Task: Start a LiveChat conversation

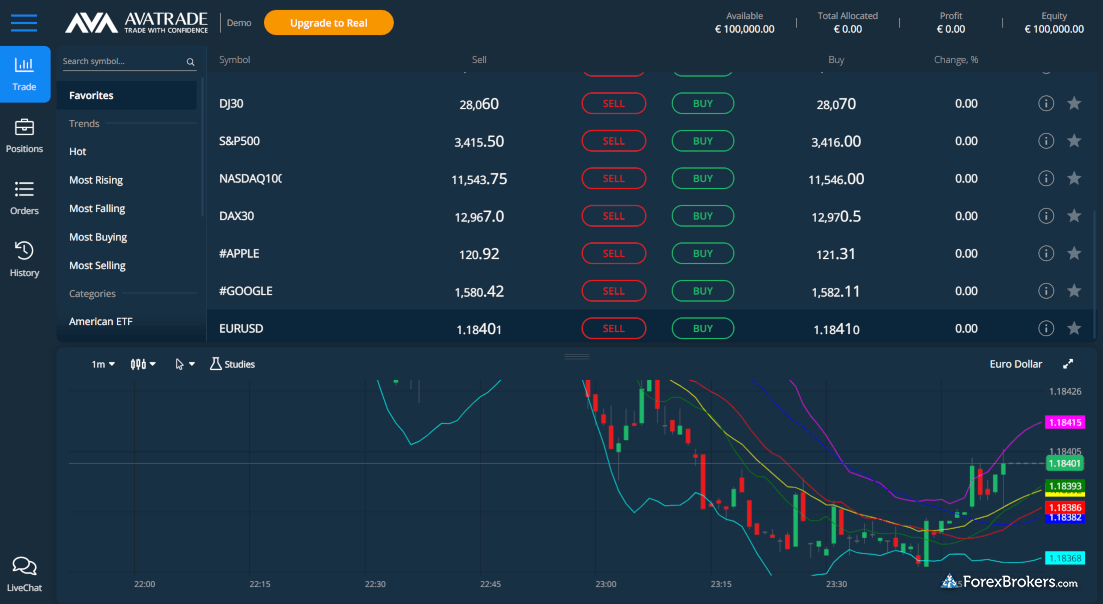Action: click(25, 574)
